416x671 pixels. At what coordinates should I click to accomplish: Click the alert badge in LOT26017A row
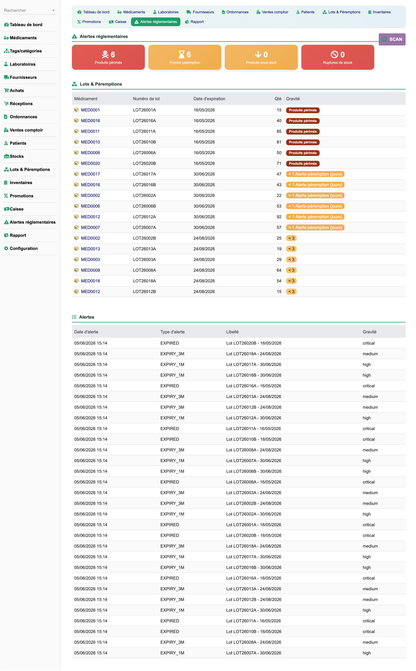[315, 174]
